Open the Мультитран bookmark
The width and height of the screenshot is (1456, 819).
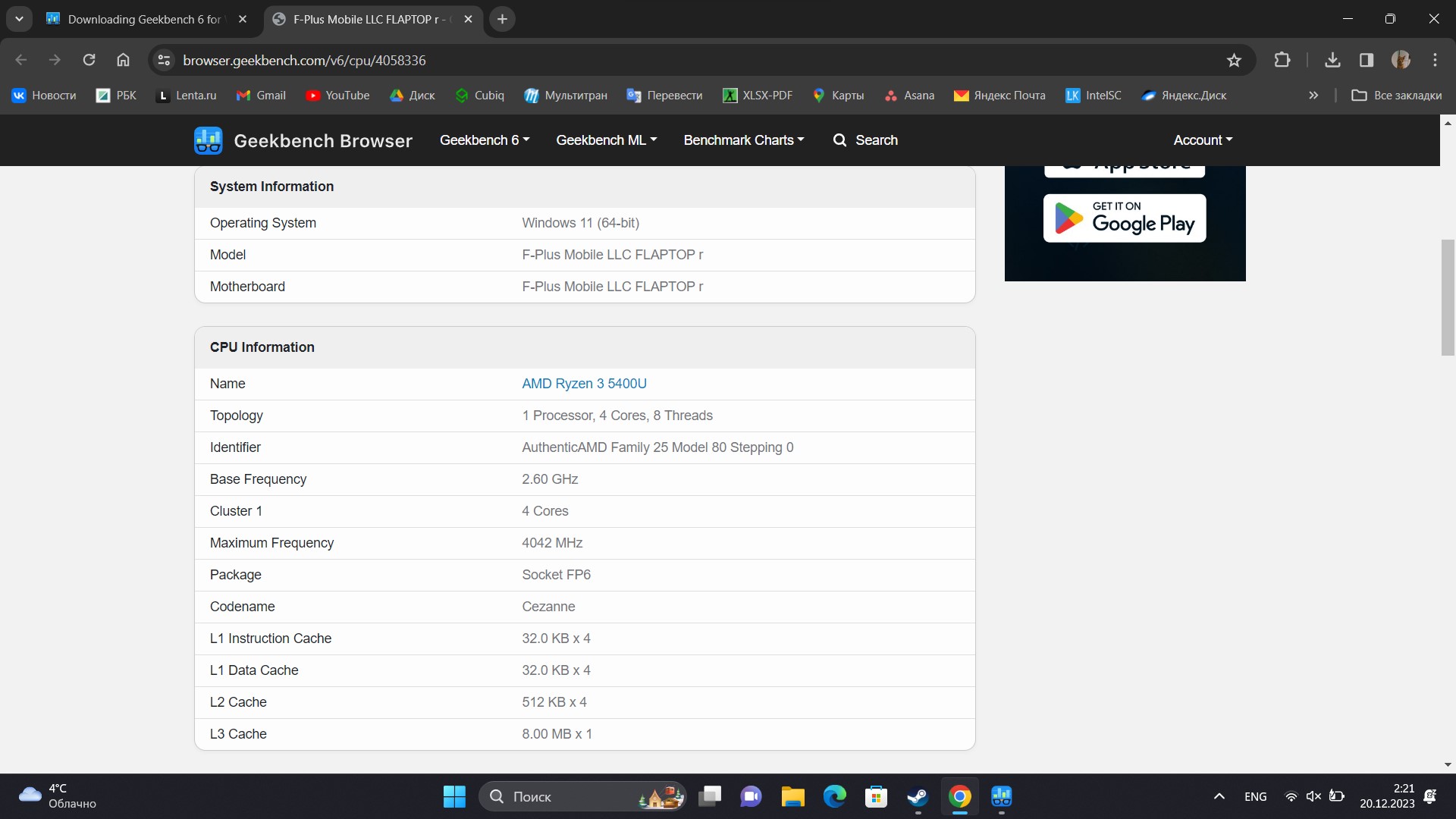[566, 96]
